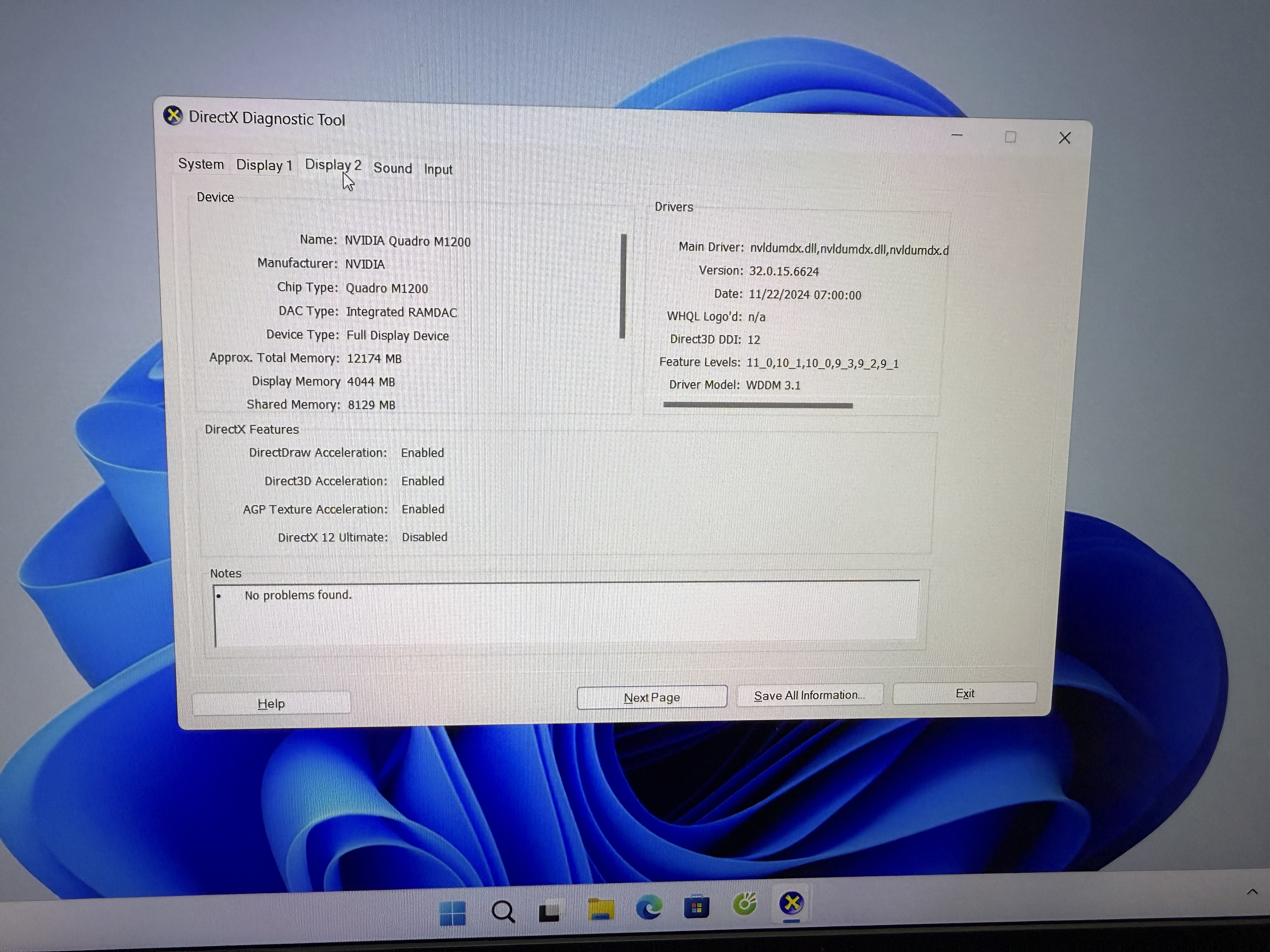
Task: Click the Main Driver 'nvldumdx.dll' value
Action: (849, 250)
